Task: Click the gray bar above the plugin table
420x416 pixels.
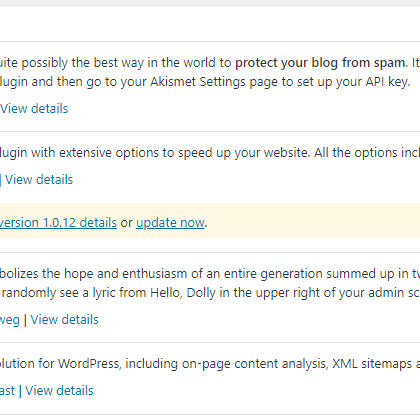Action: (210, 2)
